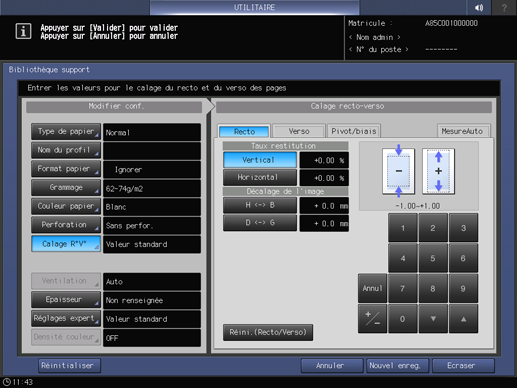Viewport: 517px width, 388px height.
Task: Click H <-> B value + 0.0 mm field
Action: coord(324,206)
